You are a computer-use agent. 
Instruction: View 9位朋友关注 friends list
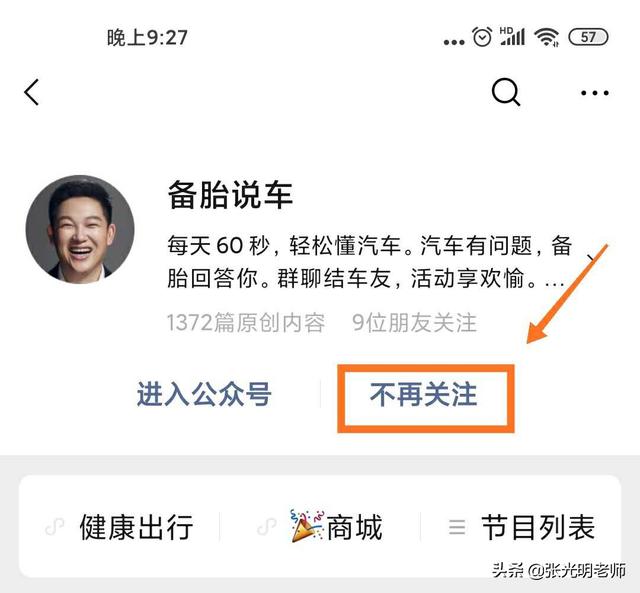pos(414,323)
